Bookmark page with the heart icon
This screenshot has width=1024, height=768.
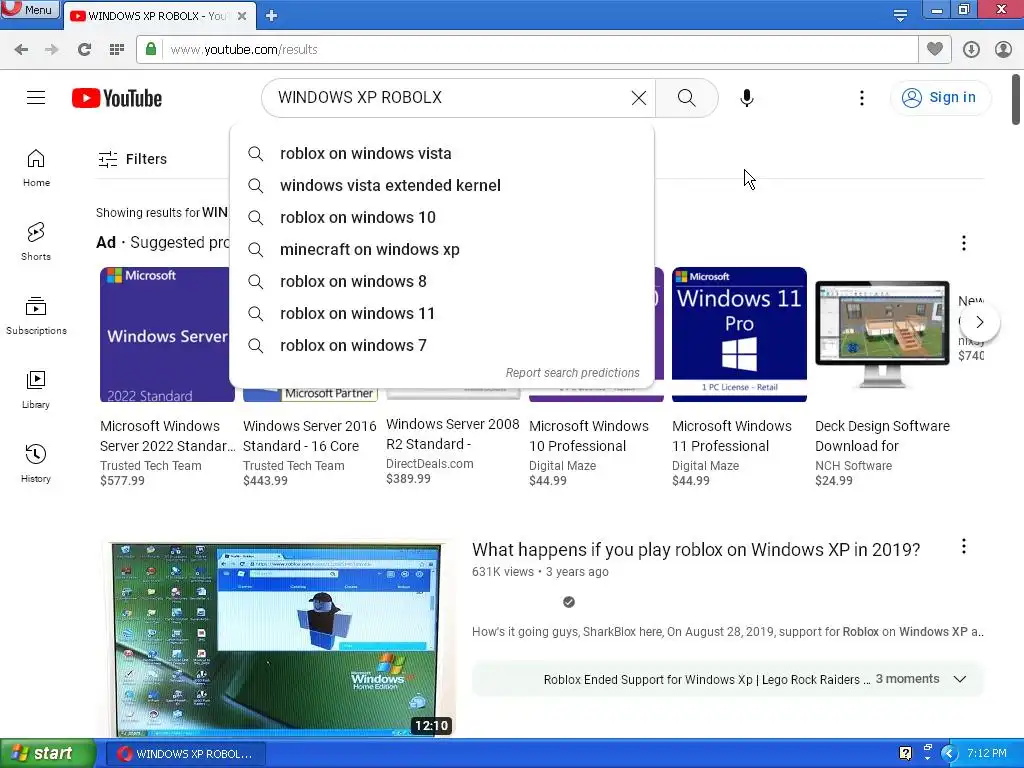pyautogui.click(x=935, y=49)
